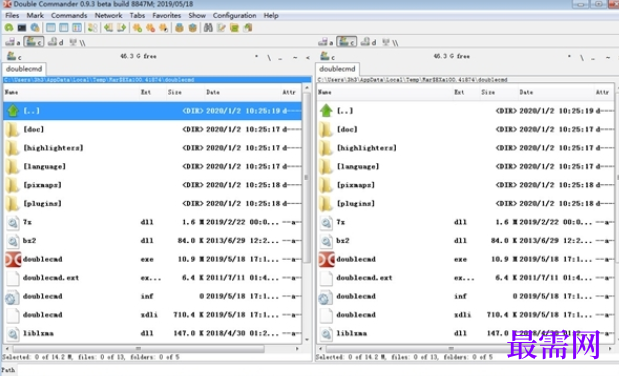Image resolution: width=619 pixels, height=376 pixels.
Task: Select the right panel doublecmd tab
Action: (337, 69)
